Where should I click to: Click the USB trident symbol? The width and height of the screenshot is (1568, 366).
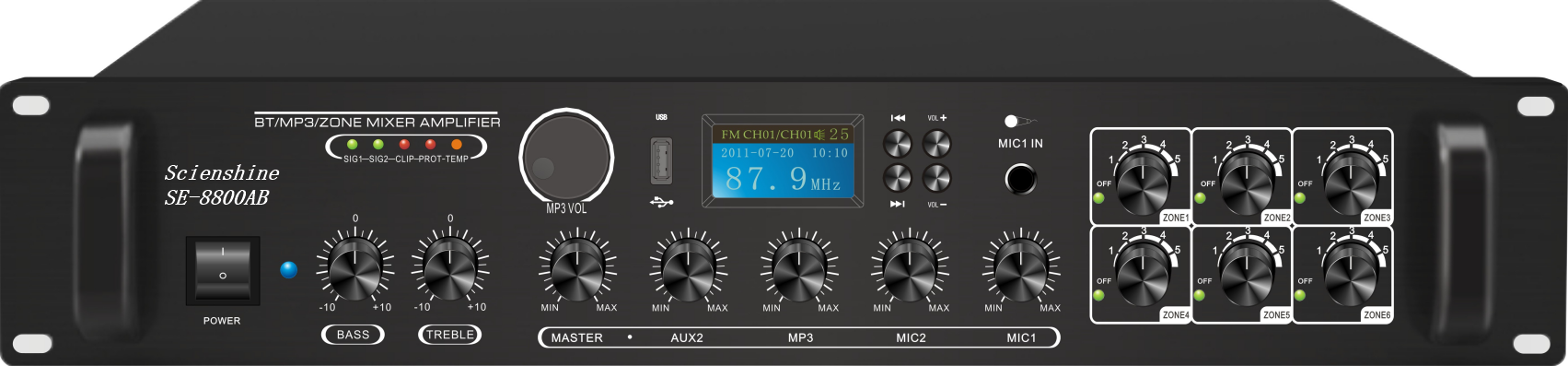[x=661, y=202]
